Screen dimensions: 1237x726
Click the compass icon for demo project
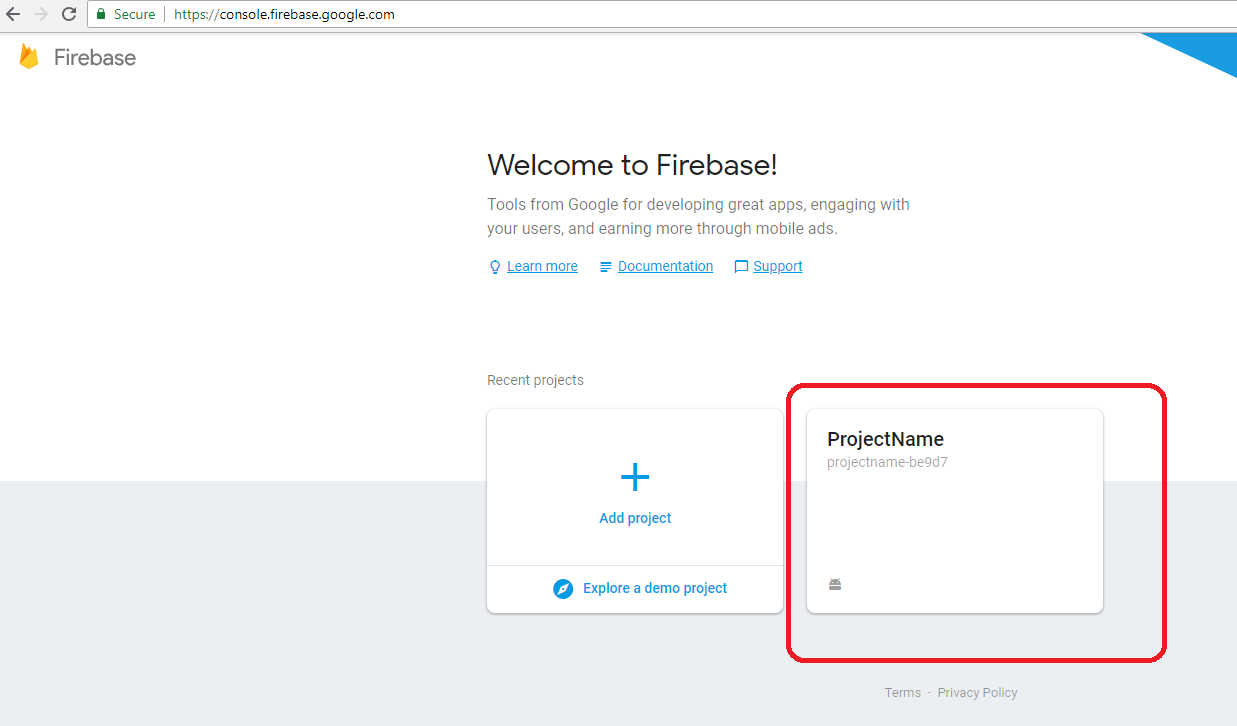[564, 589]
